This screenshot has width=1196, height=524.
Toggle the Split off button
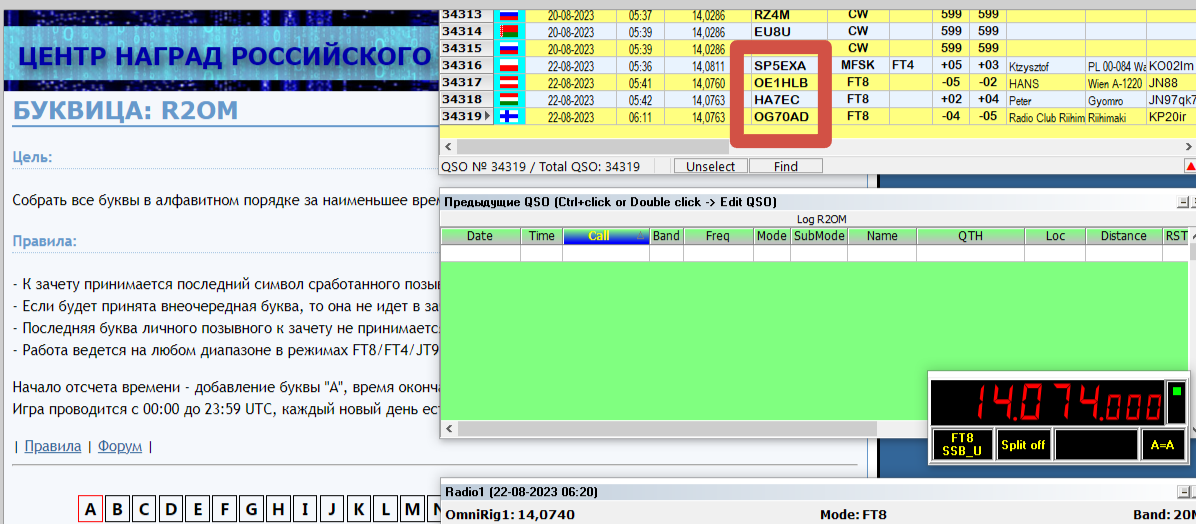click(x=1023, y=445)
